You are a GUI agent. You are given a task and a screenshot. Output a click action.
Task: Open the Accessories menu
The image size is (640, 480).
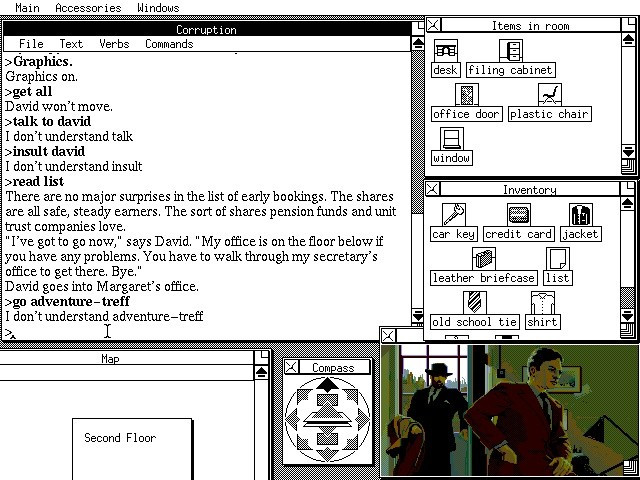pos(88,7)
